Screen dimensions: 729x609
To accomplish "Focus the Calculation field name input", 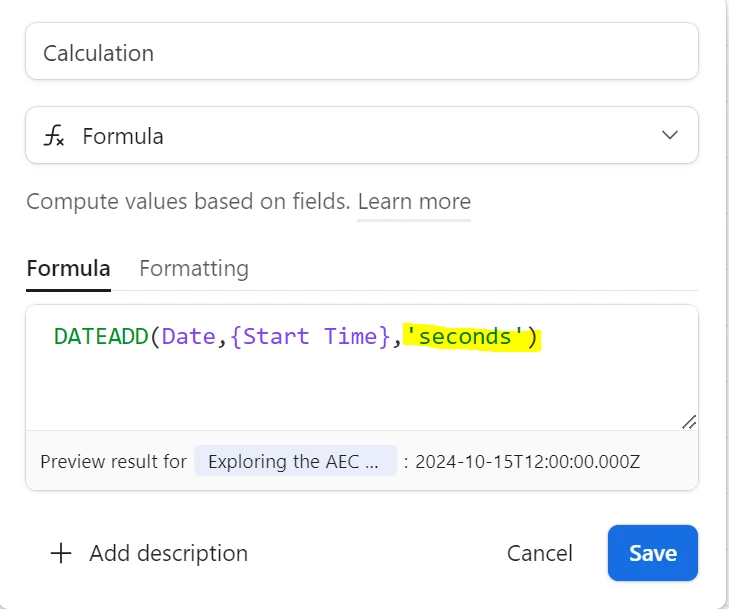I will (361, 53).
